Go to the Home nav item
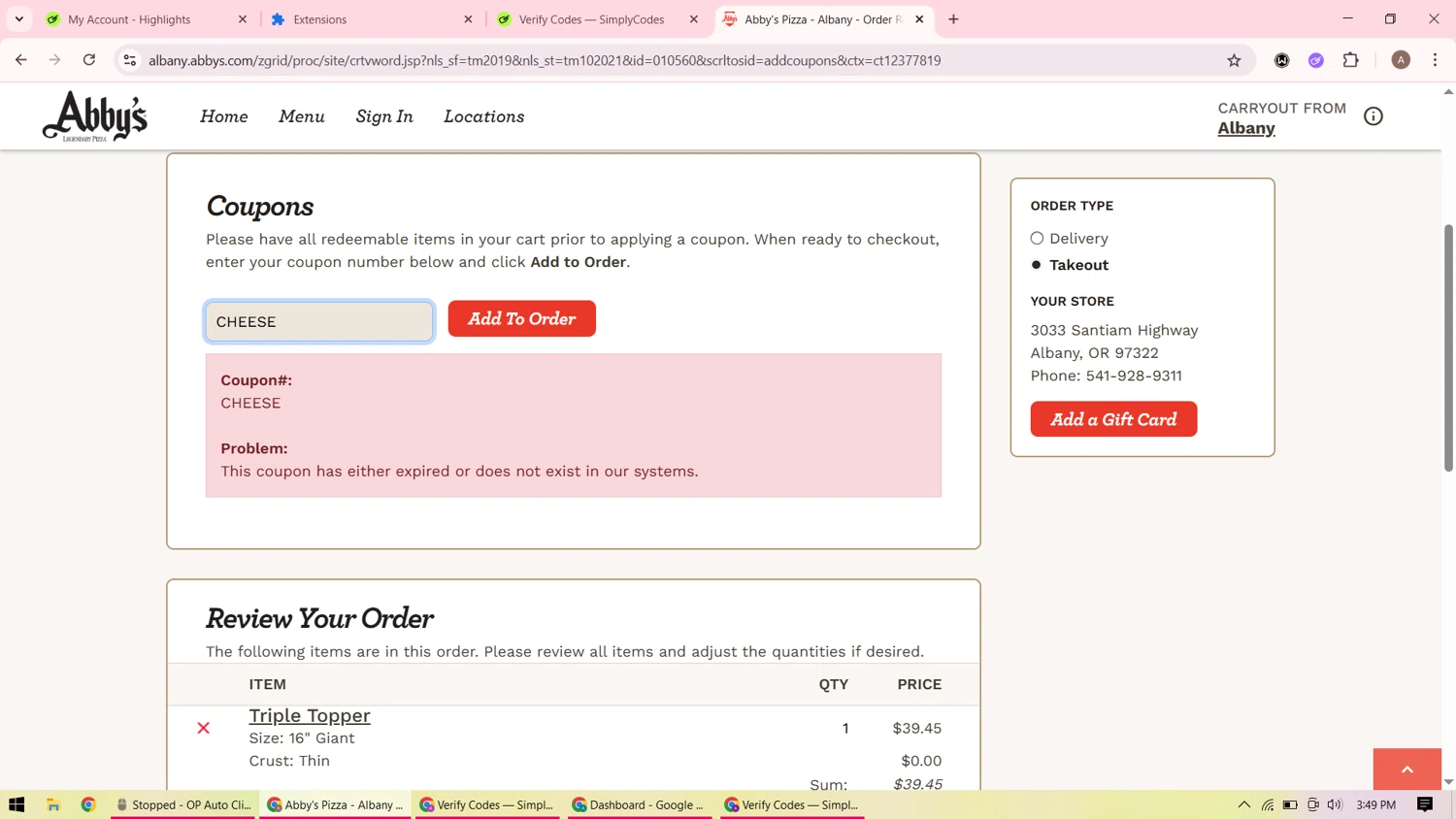Viewport: 1456px width, 819px height. (224, 116)
